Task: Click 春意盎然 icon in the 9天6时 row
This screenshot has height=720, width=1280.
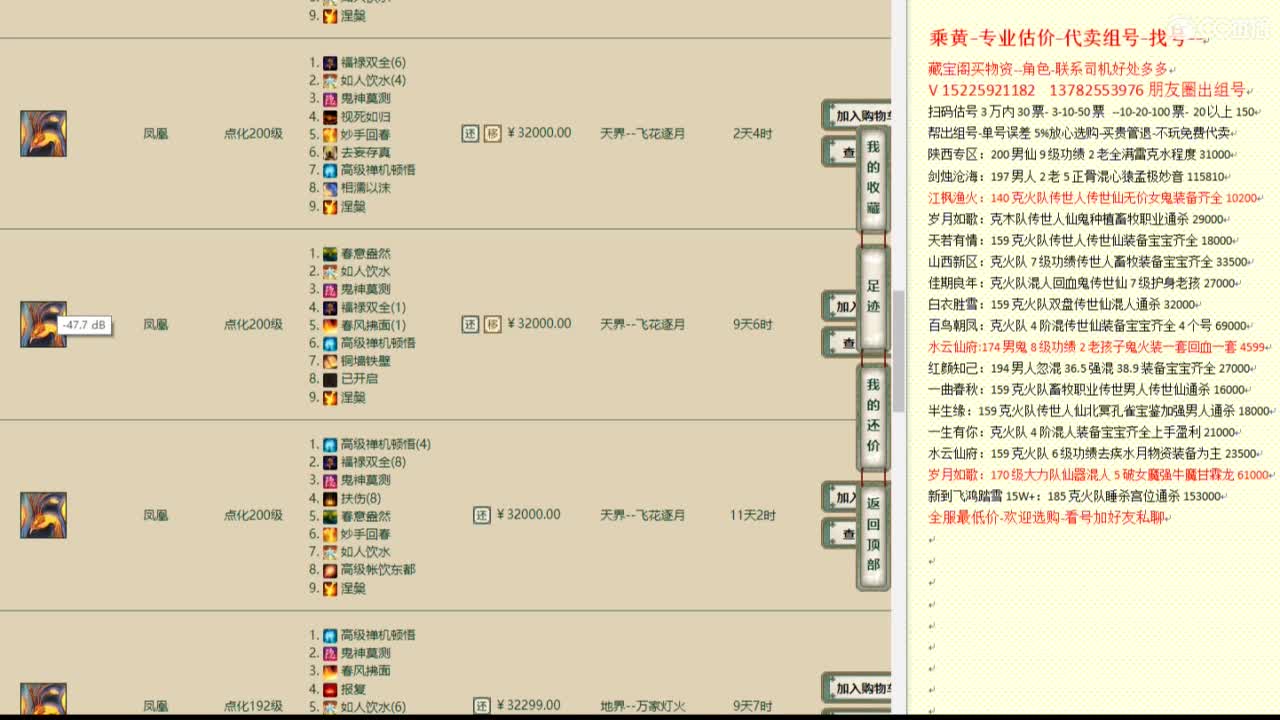Action: click(x=330, y=253)
